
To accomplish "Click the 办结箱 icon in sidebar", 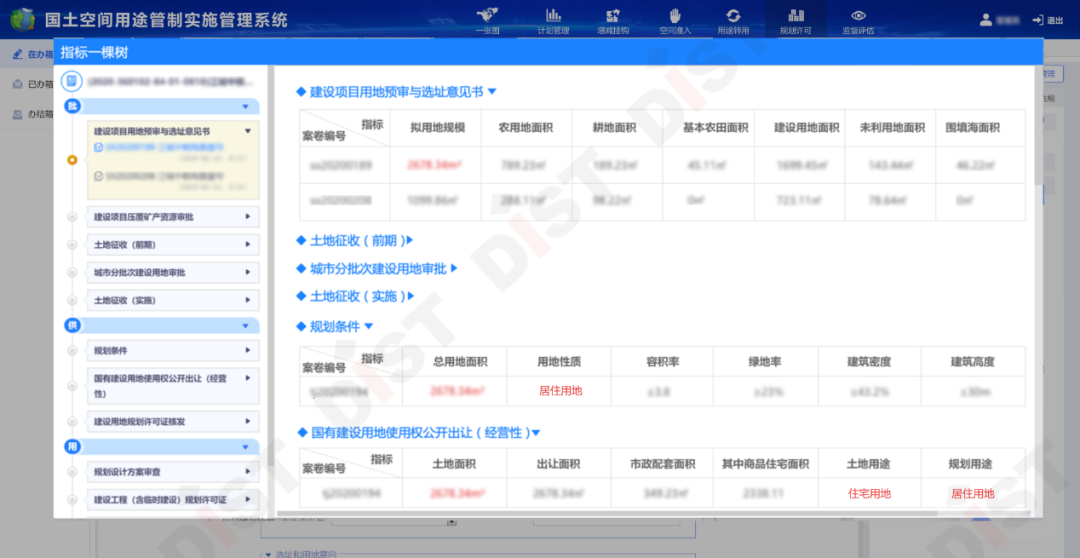I will 18,114.
